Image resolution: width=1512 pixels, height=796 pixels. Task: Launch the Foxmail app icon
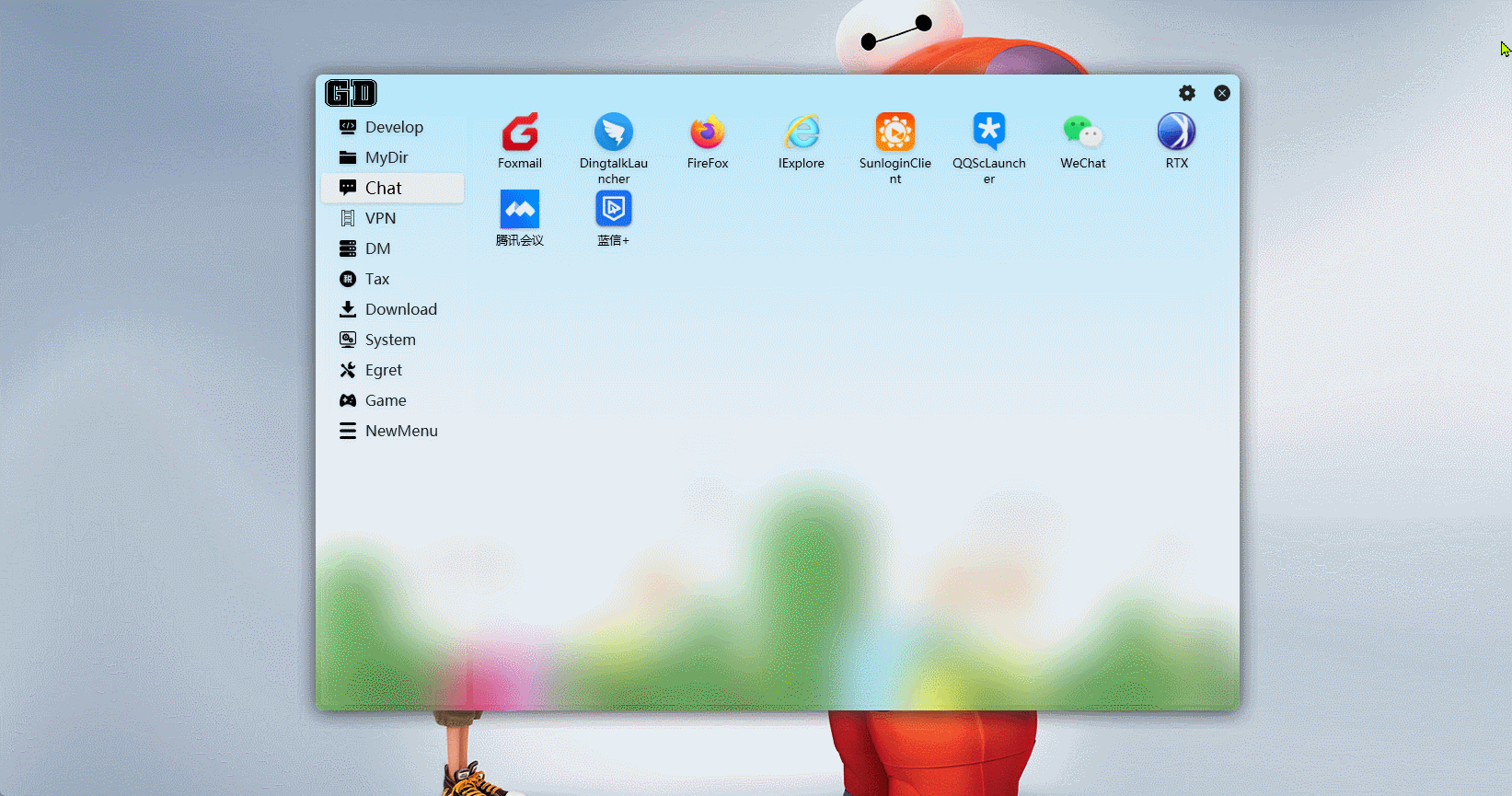(520, 133)
